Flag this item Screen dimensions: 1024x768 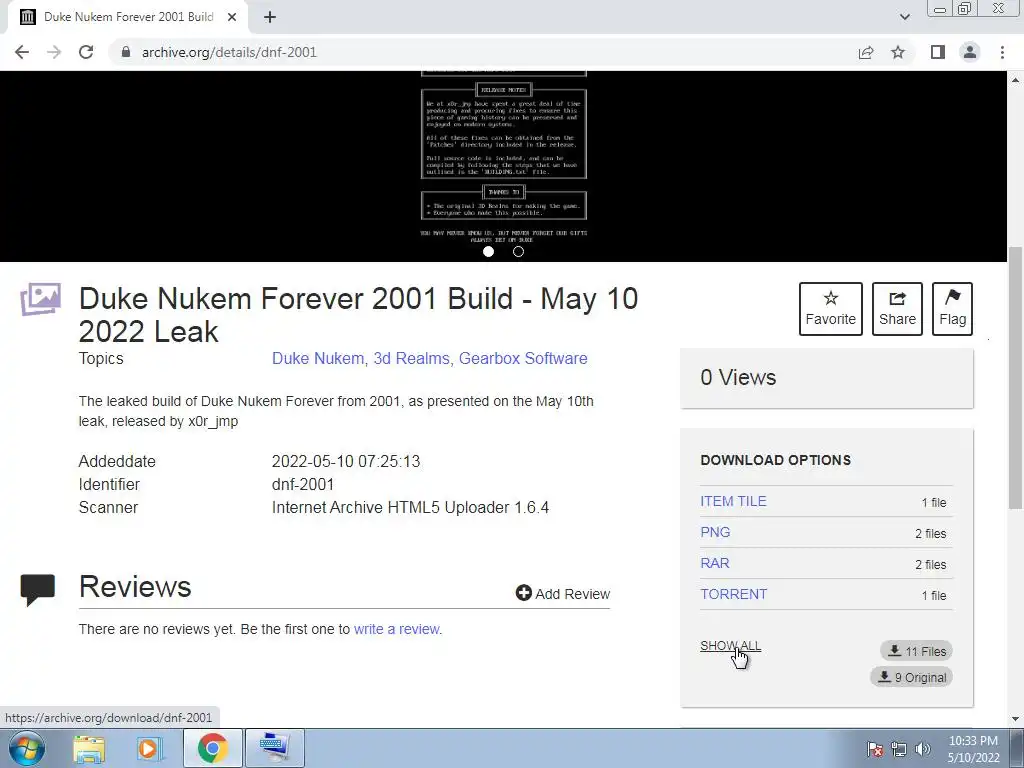point(952,309)
